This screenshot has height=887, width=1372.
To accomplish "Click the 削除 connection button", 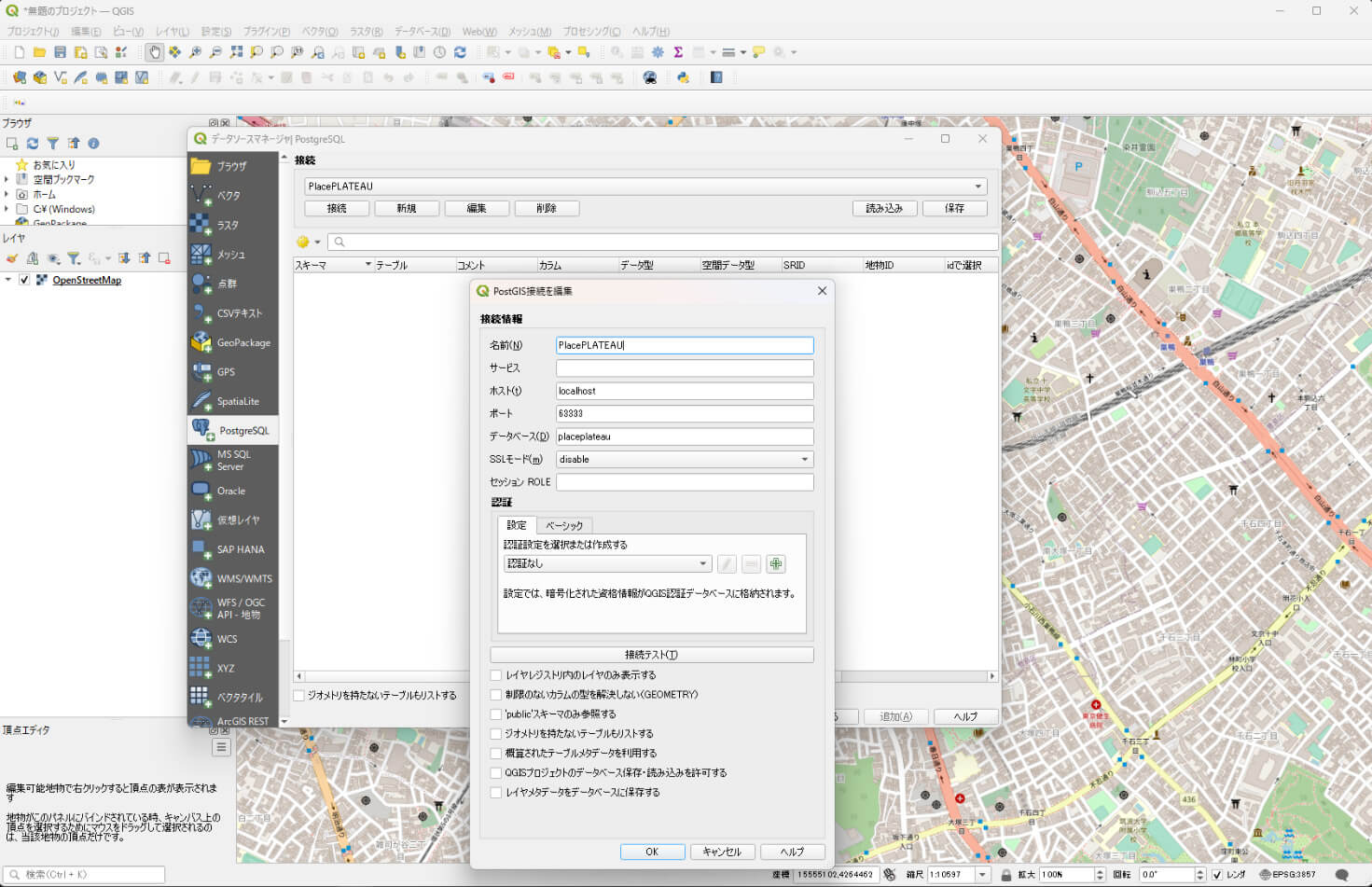I will [547, 208].
